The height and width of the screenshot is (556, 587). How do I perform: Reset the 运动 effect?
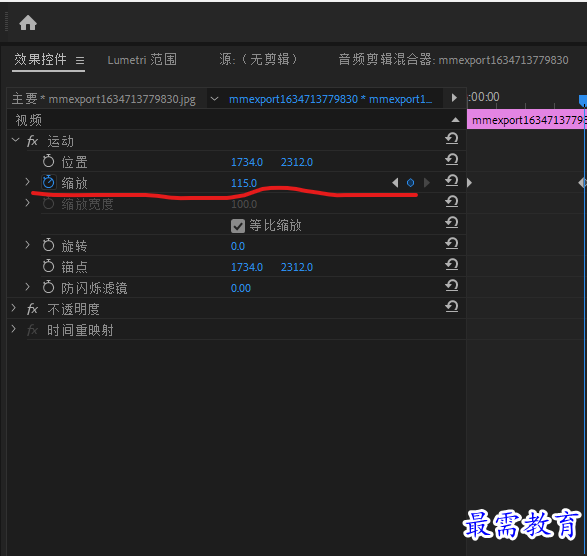click(x=452, y=139)
